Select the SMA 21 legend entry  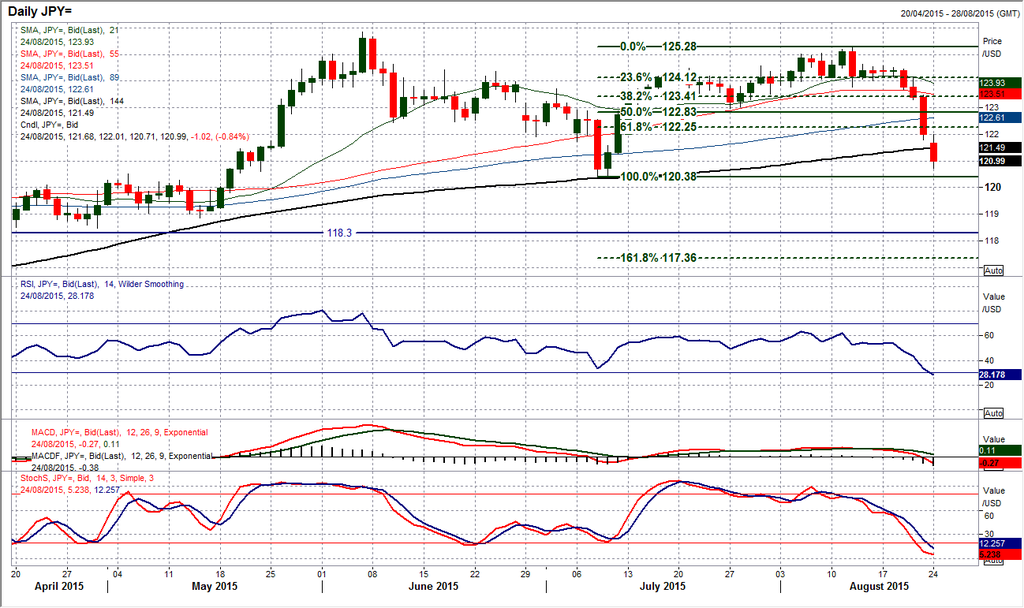pos(69,30)
